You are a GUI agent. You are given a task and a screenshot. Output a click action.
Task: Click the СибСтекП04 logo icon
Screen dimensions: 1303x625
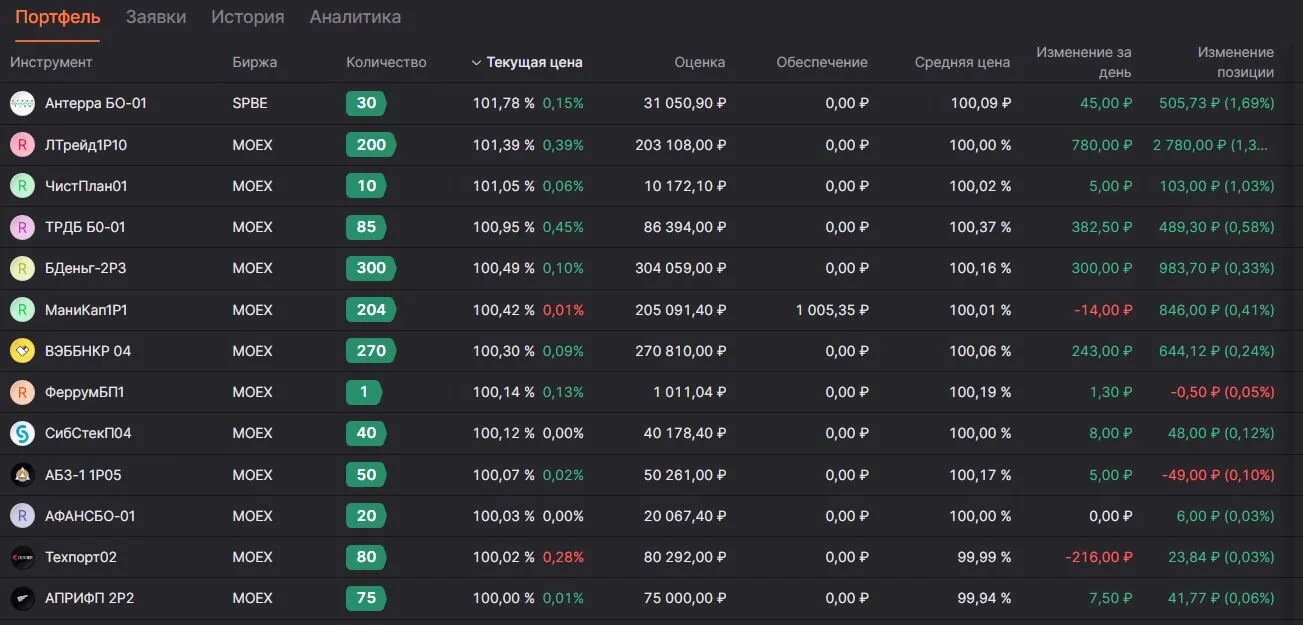click(x=22, y=433)
